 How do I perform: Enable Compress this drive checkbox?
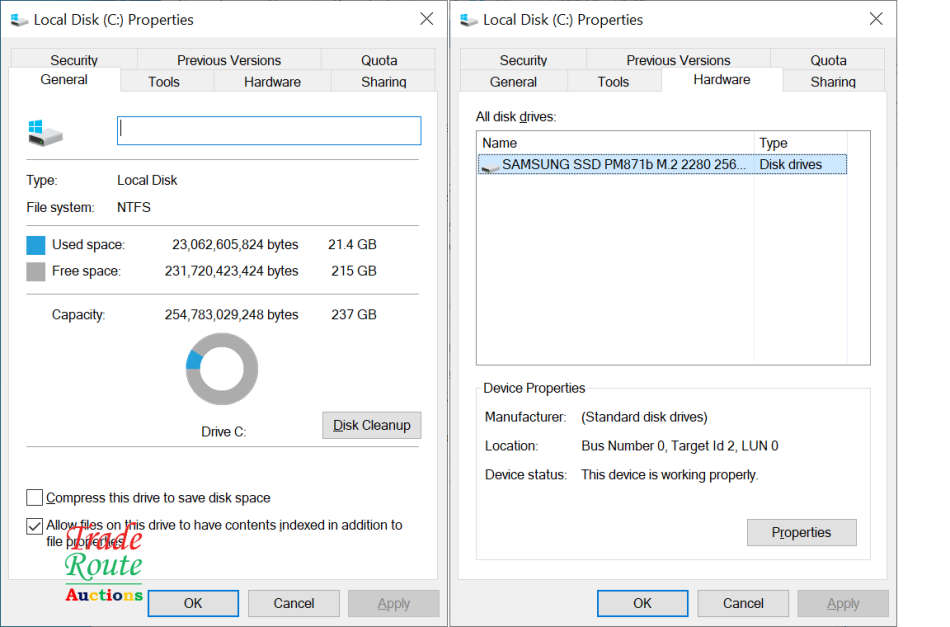click(x=35, y=498)
